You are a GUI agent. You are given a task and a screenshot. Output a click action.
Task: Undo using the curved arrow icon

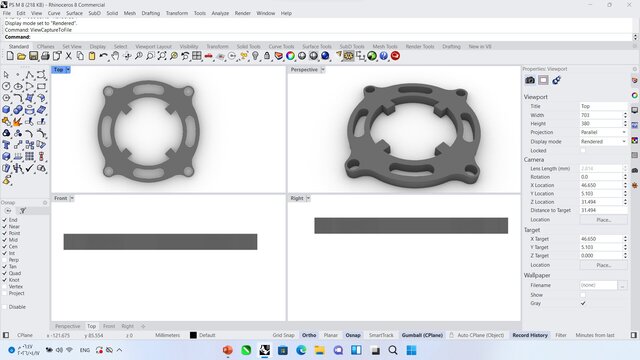click(x=104, y=56)
